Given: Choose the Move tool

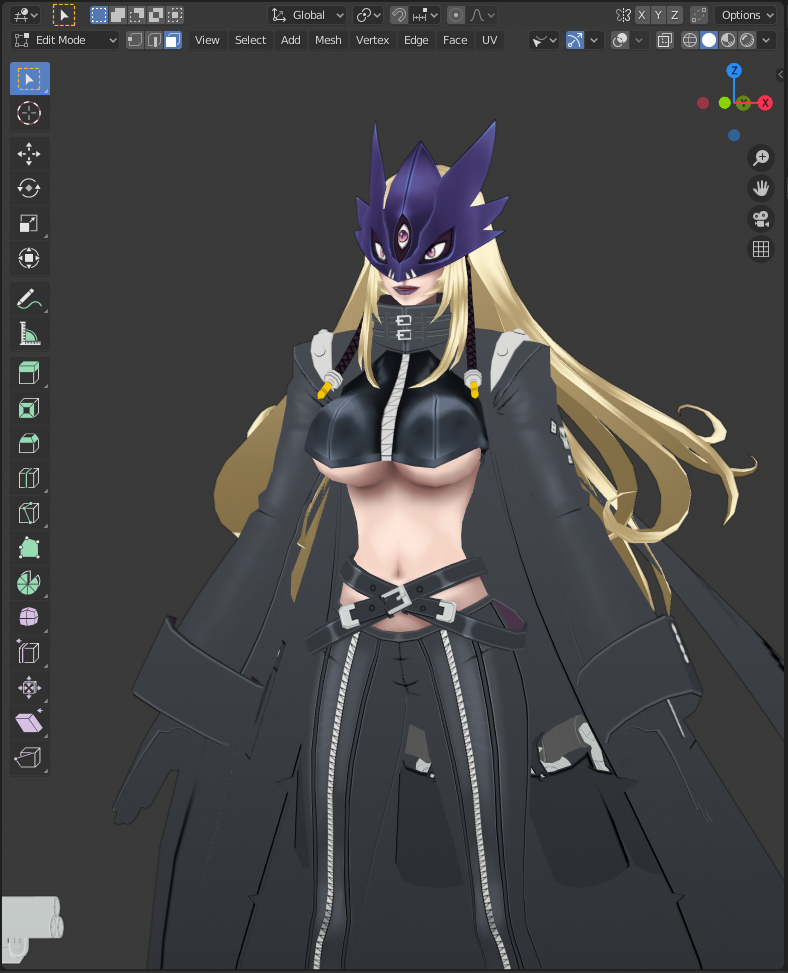Looking at the screenshot, I should click(x=29, y=154).
